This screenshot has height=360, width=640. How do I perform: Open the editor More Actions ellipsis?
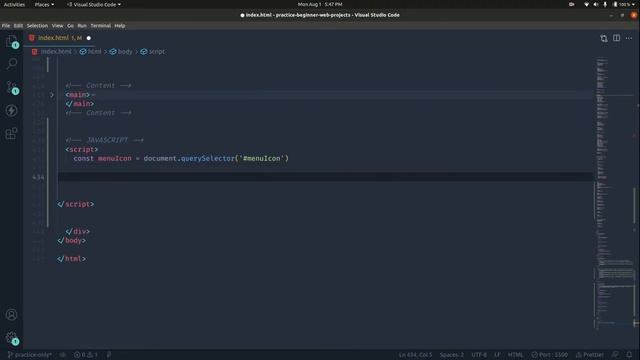click(x=629, y=38)
